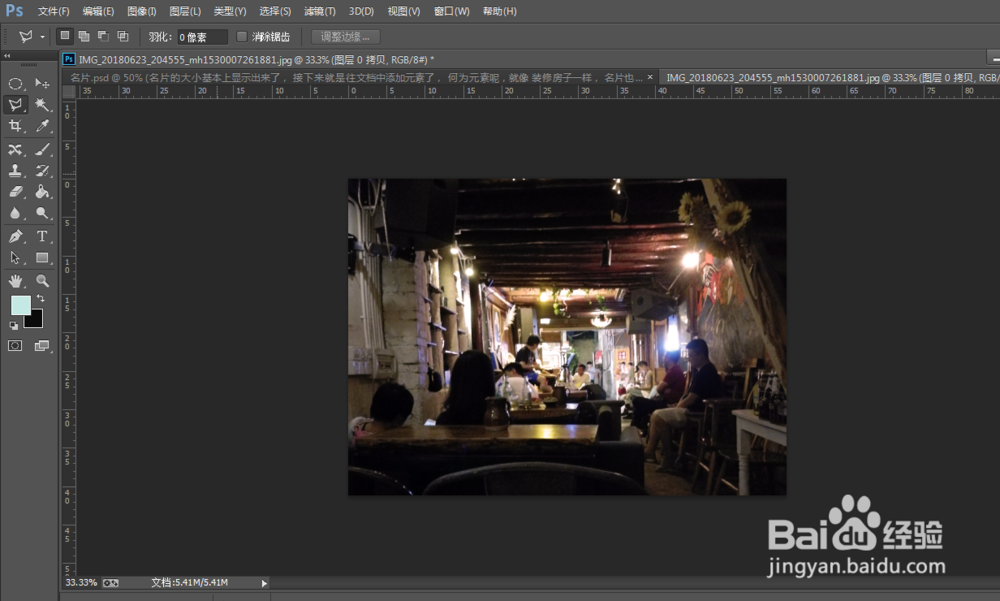
Task: Open the 选择(S) menu
Action: click(275, 11)
